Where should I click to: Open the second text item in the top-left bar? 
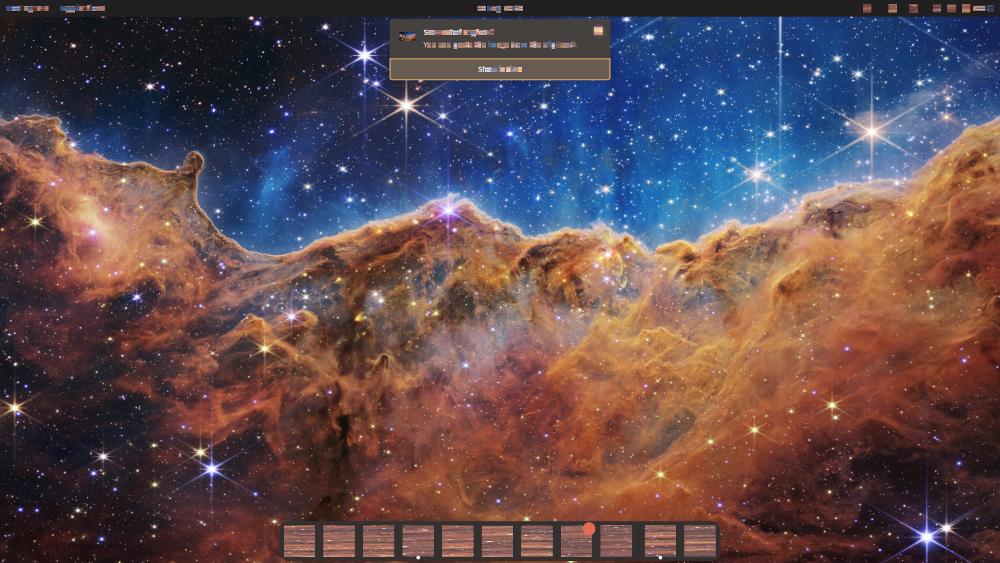click(x=82, y=8)
